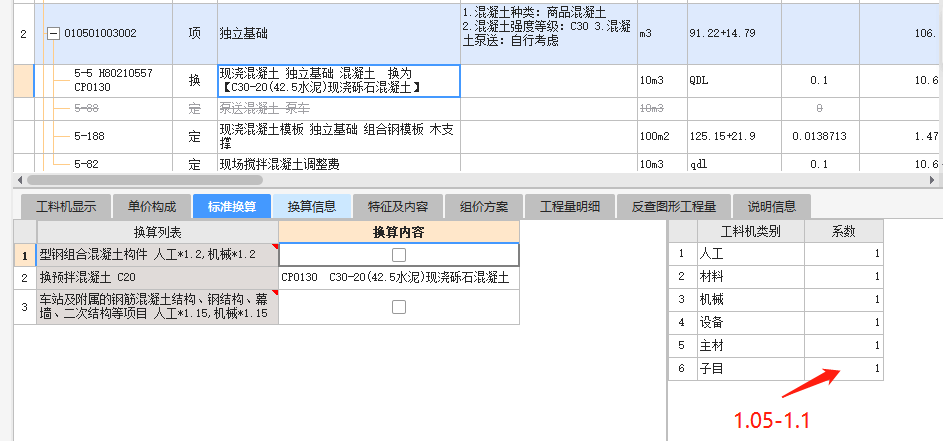The image size is (943, 441).
Task: Select the 设备 category row
Action: (x=751, y=322)
